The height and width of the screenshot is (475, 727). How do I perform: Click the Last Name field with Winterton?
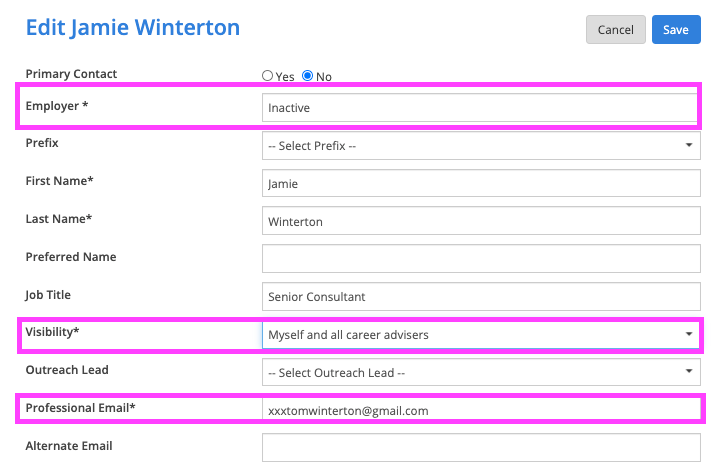click(x=481, y=222)
